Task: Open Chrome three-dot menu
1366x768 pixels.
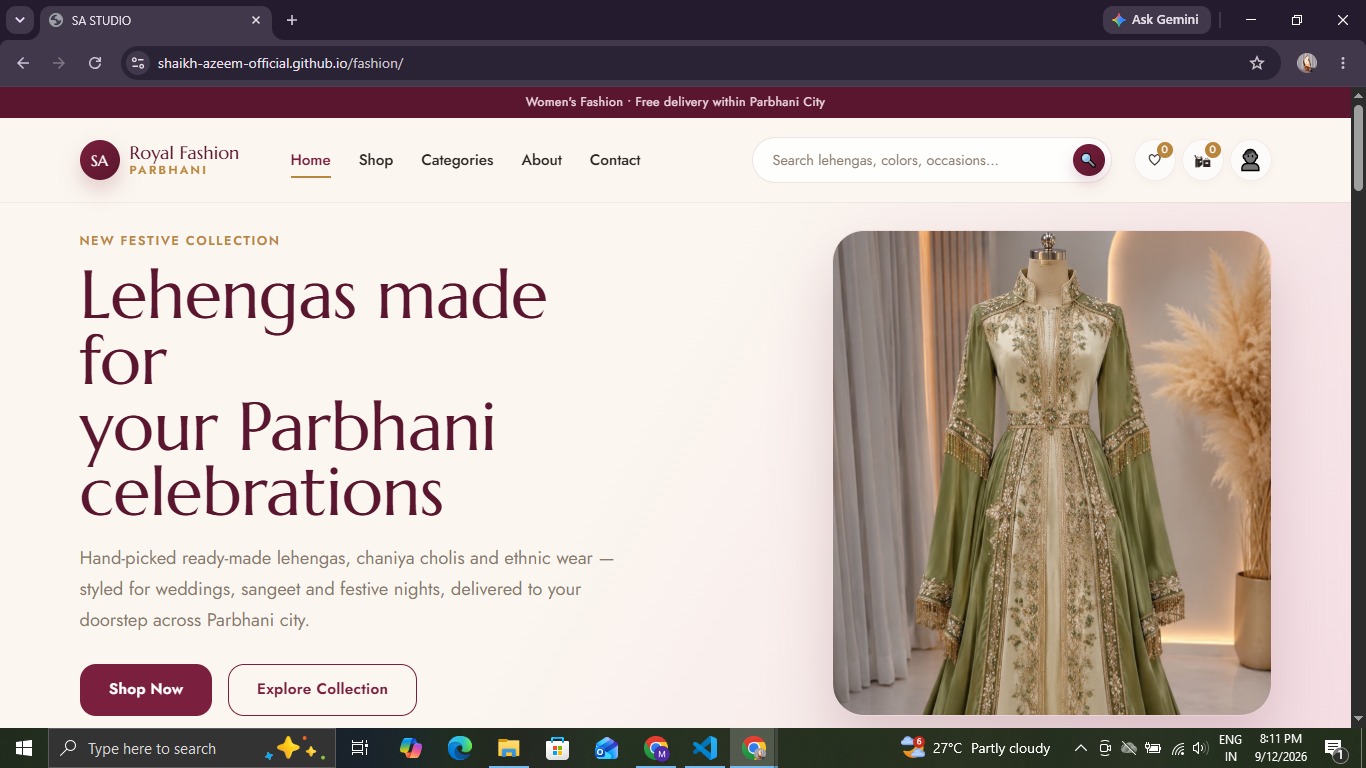Action: click(x=1342, y=63)
